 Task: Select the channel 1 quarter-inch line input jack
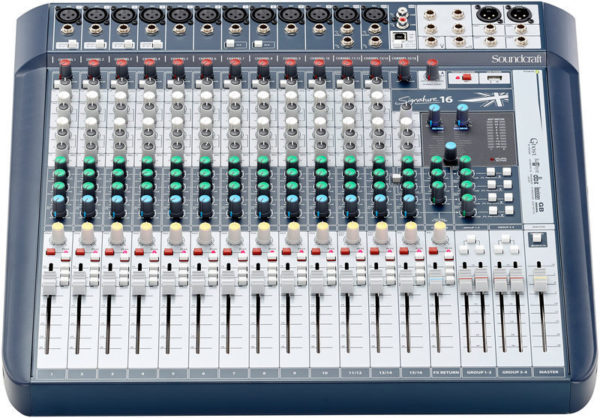tap(67, 29)
